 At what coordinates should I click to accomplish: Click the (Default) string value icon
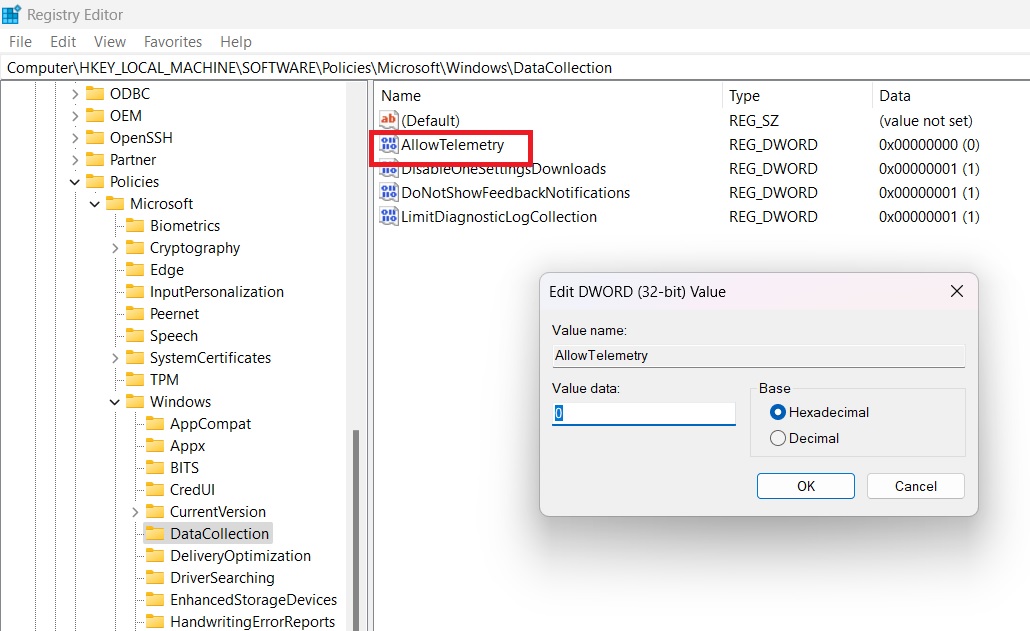[389, 121]
